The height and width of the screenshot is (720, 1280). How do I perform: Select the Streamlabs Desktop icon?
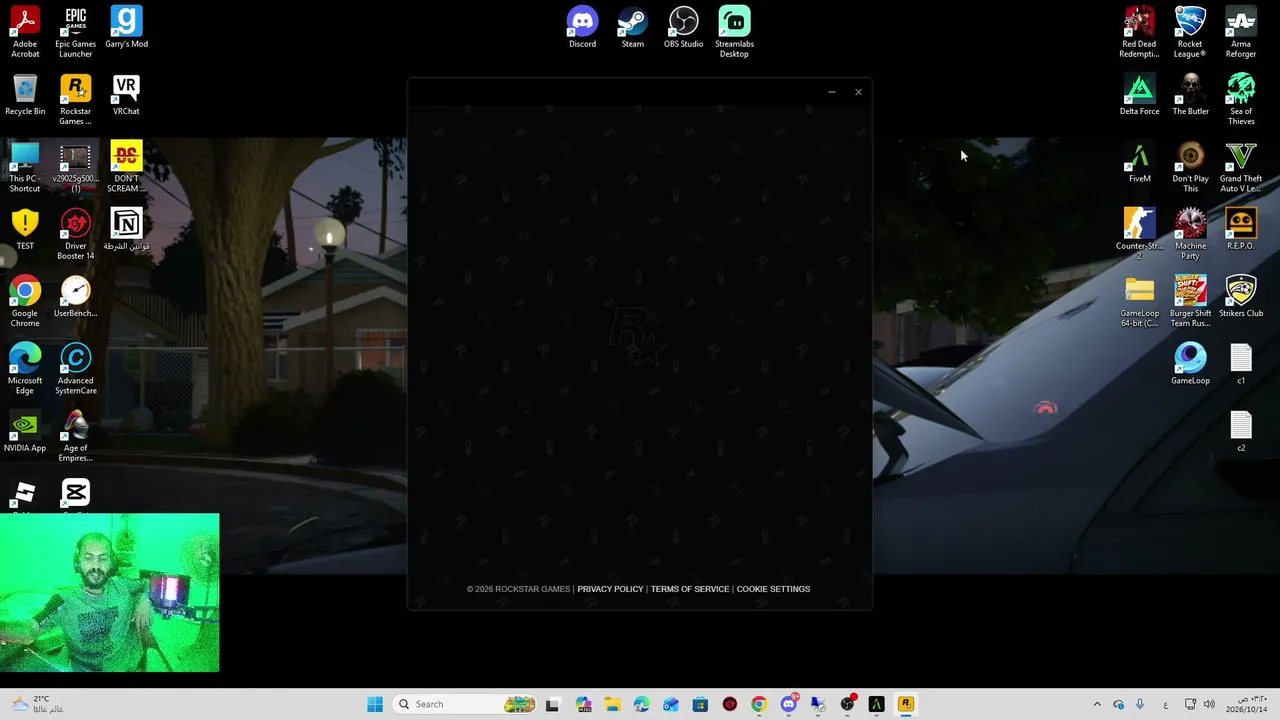(x=734, y=31)
